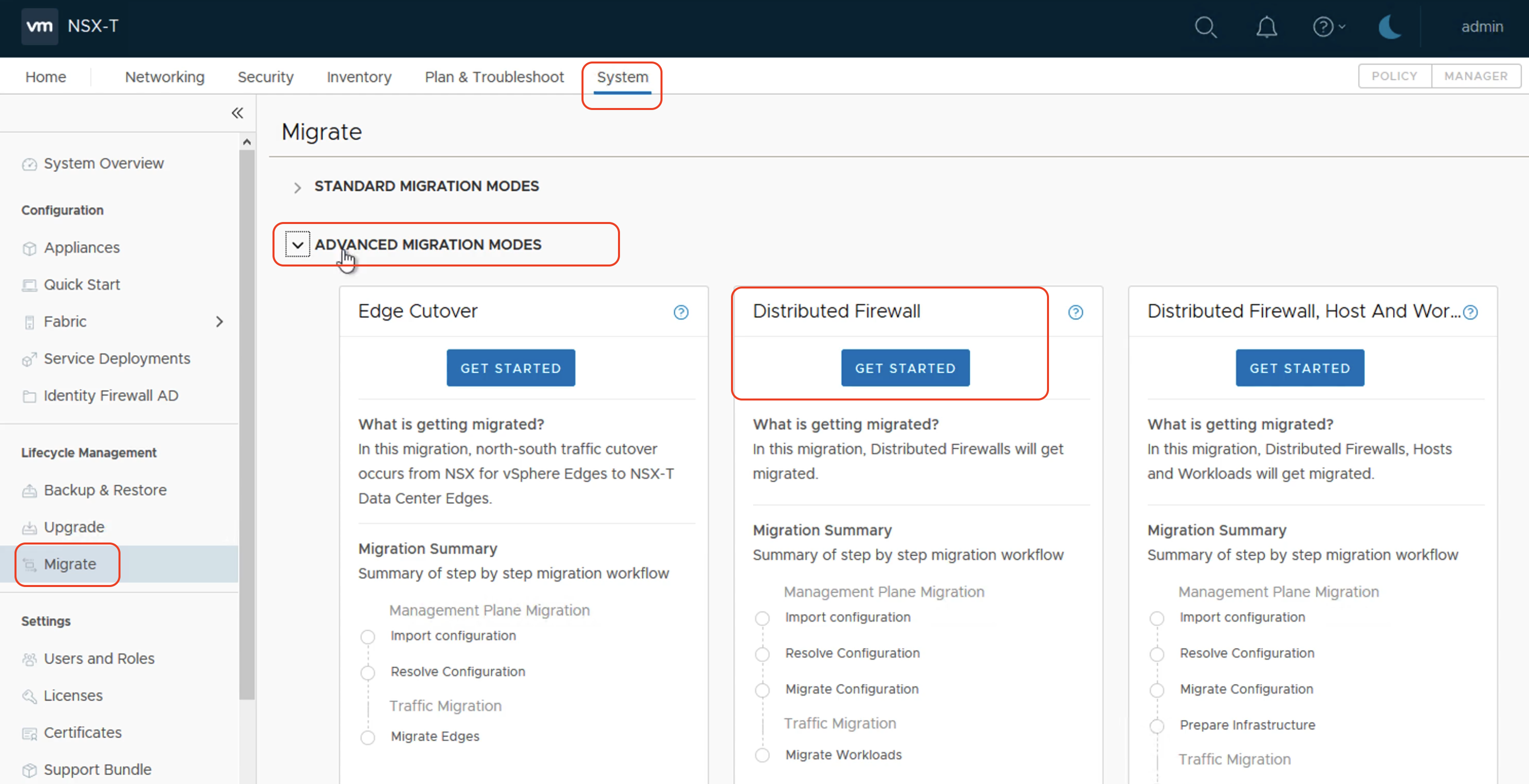Open System Overview page
This screenshot has height=784, width=1529.
pos(103,163)
